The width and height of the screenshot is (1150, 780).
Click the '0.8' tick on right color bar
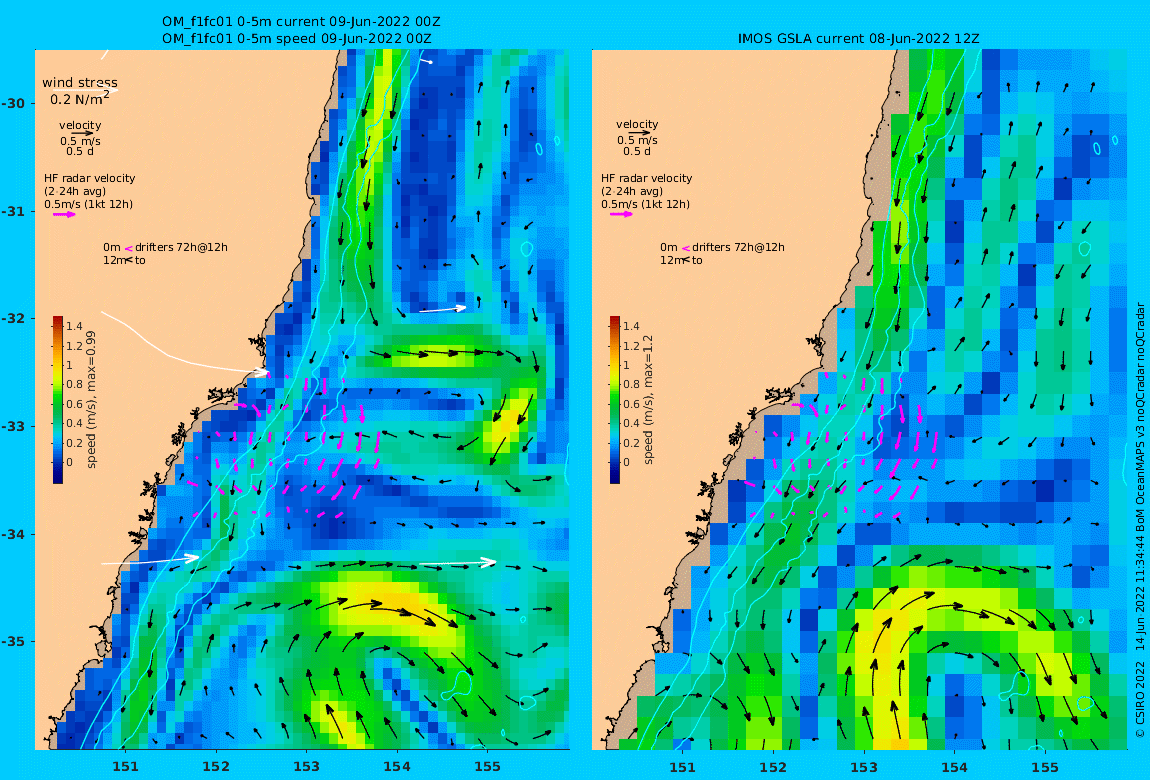[631, 385]
